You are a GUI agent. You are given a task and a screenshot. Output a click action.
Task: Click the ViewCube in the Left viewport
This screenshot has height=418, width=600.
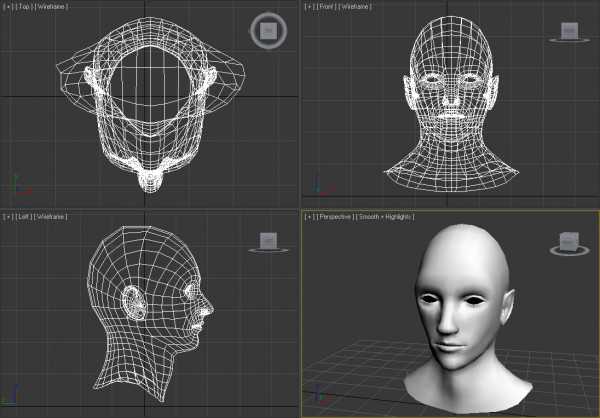click(269, 242)
